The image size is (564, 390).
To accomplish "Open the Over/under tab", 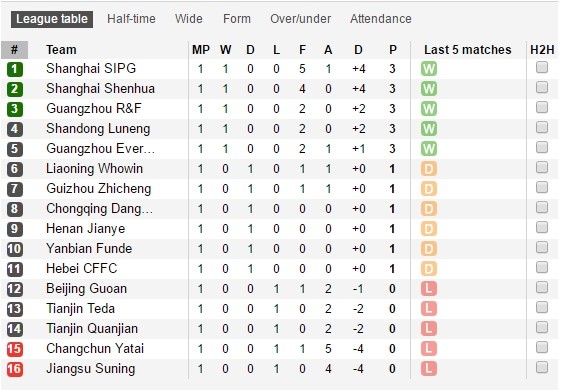I will (x=300, y=19).
